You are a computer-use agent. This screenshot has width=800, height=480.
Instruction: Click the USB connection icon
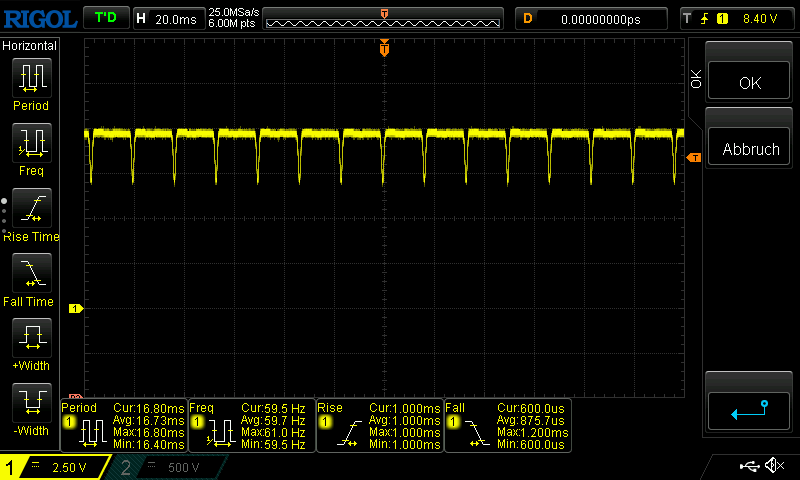748,466
